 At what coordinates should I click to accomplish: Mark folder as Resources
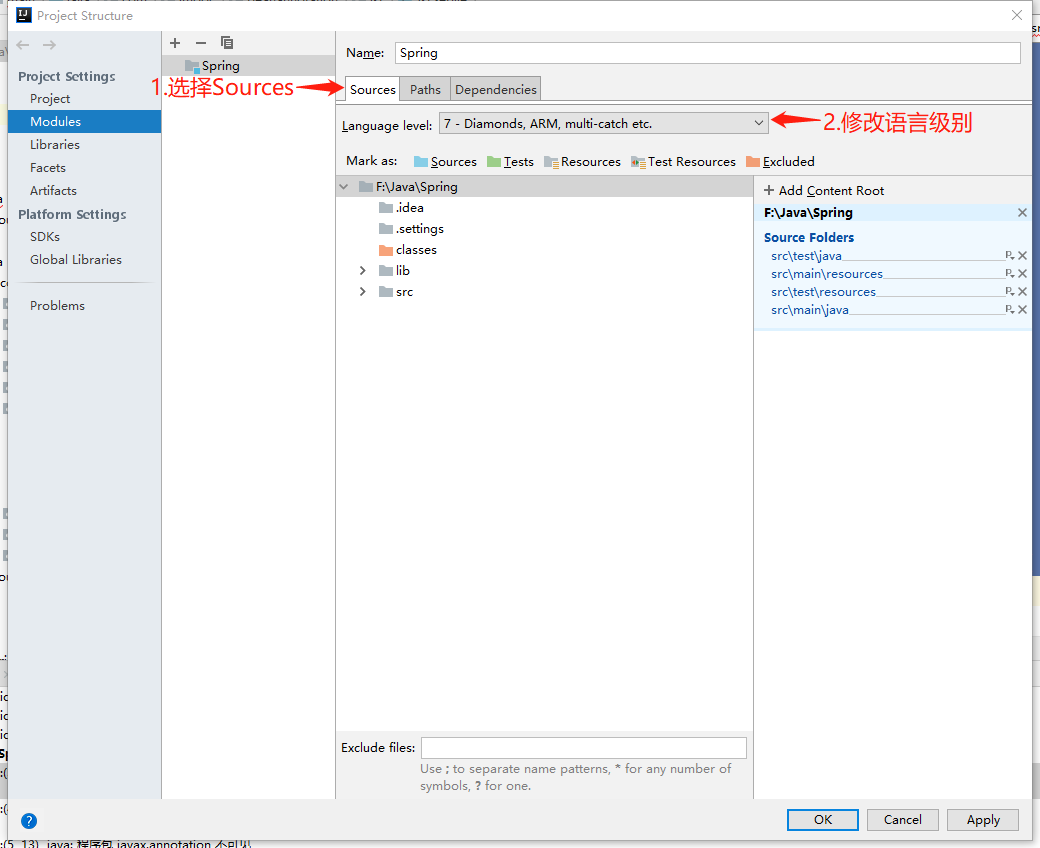[x=582, y=162]
